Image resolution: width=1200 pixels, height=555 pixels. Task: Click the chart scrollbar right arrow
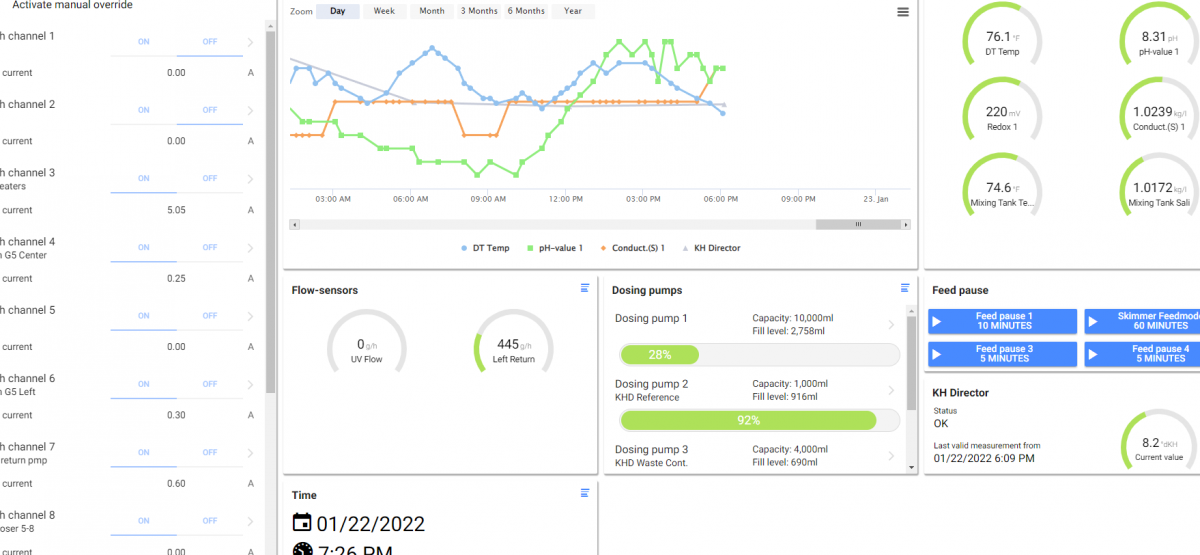[x=906, y=224]
